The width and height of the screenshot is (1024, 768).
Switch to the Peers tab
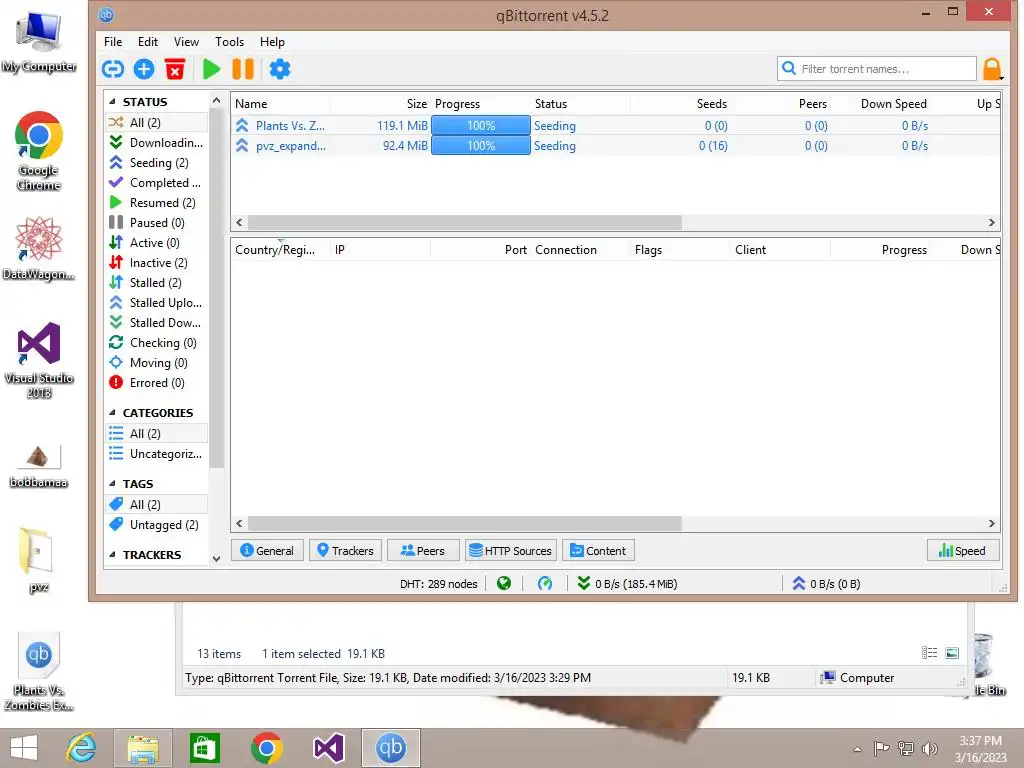[x=423, y=551]
